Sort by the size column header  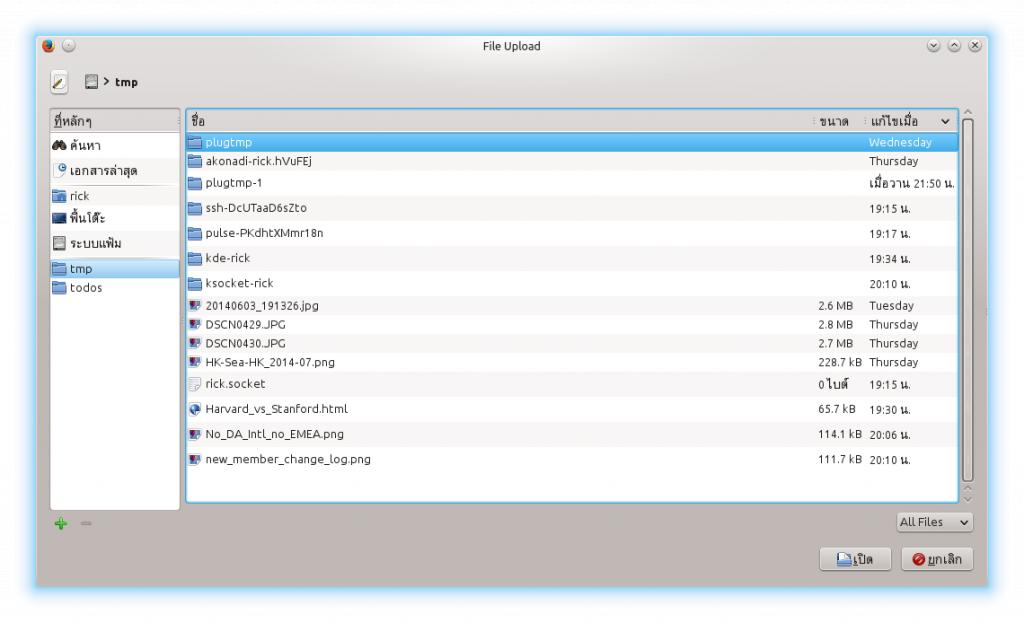tap(833, 121)
